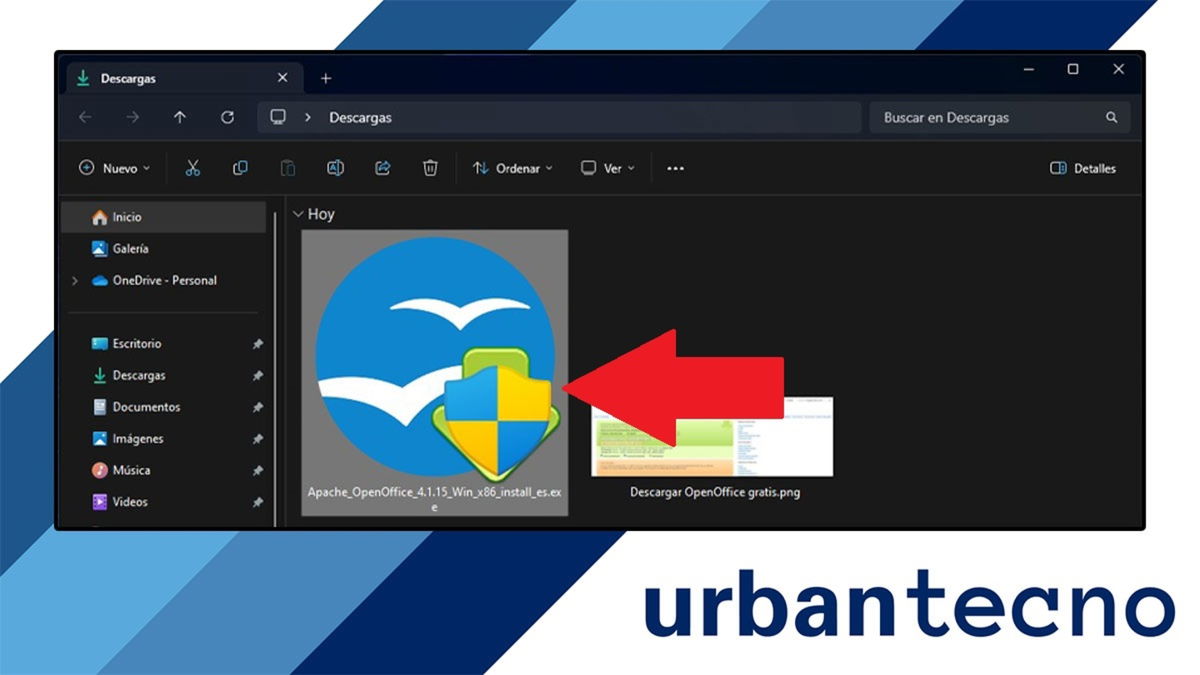The image size is (1200, 675).
Task: Open the more options ellipsis menu
Action: pos(675,167)
